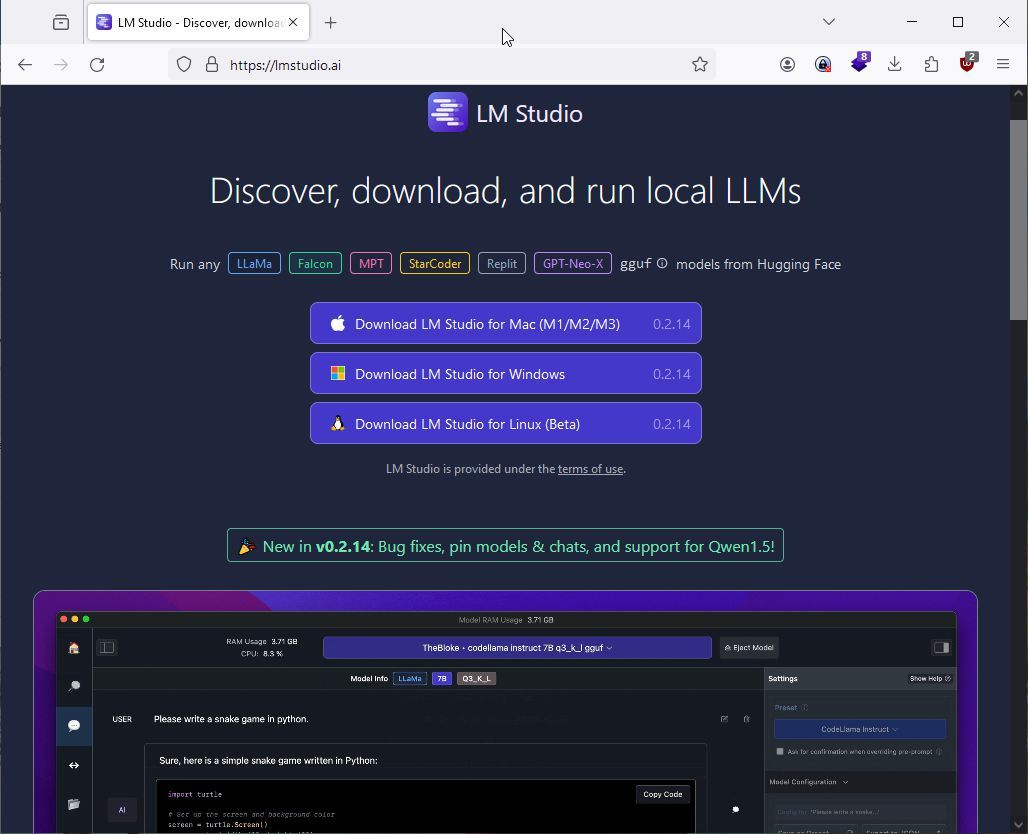Click the Copy Code button
The image size is (1028, 834).
[662, 794]
